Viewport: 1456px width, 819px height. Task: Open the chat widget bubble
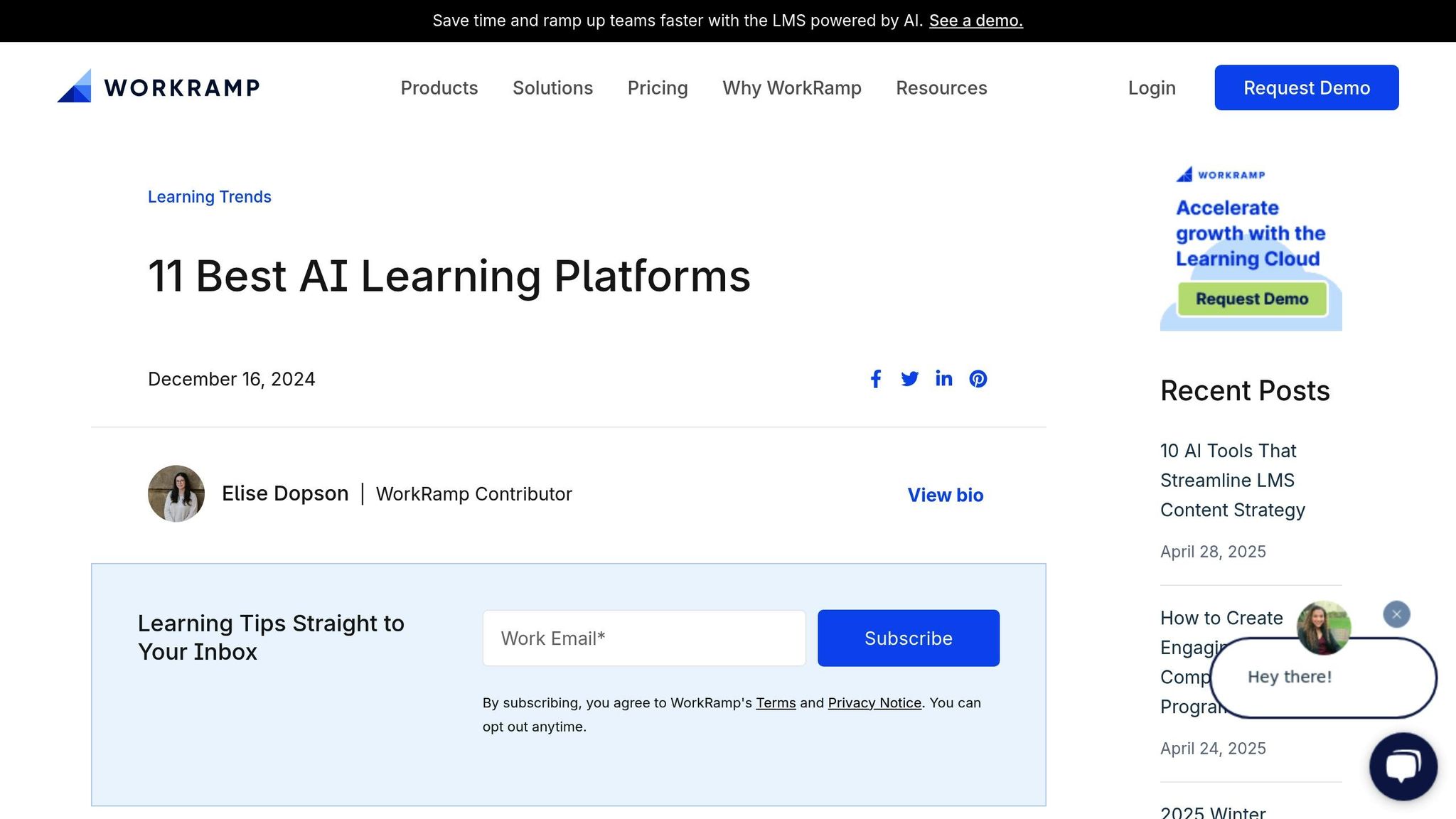[1403, 766]
